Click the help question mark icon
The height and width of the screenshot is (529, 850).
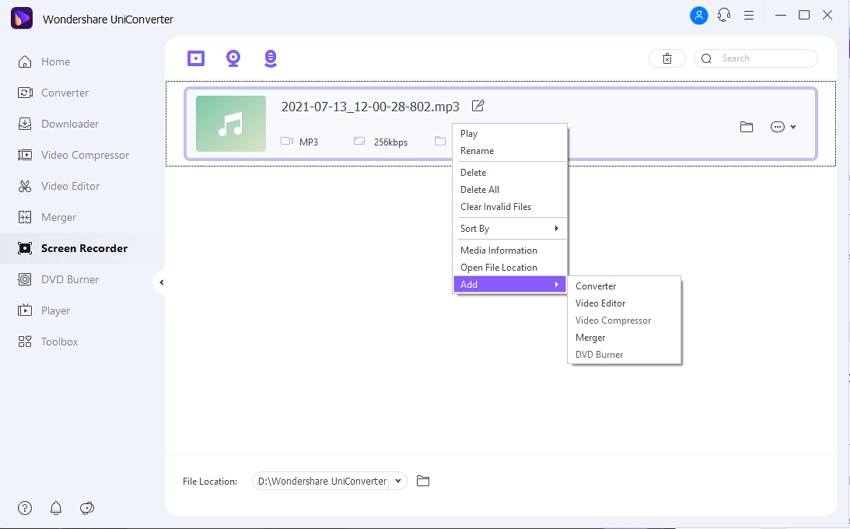click(x=25, y=508)
